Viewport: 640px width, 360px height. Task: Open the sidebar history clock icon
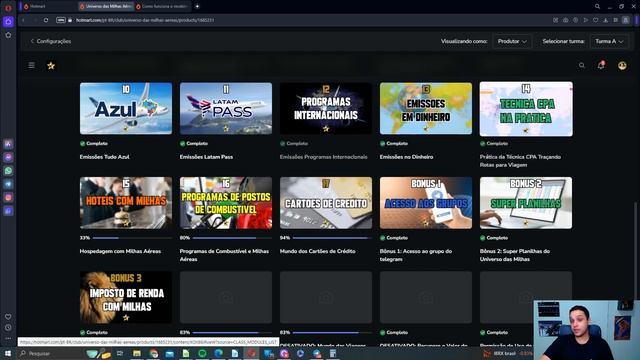(8, 327)
